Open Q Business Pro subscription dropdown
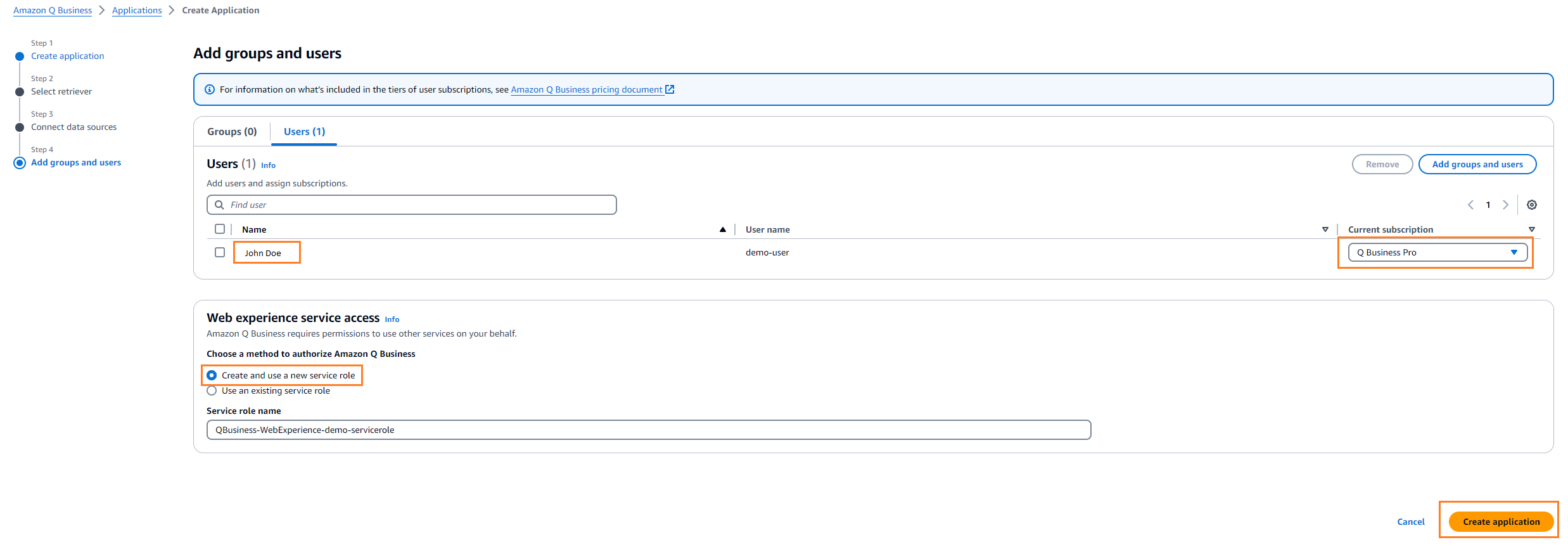Screen dimensions: 1568x554 [x=1437, y=252]
